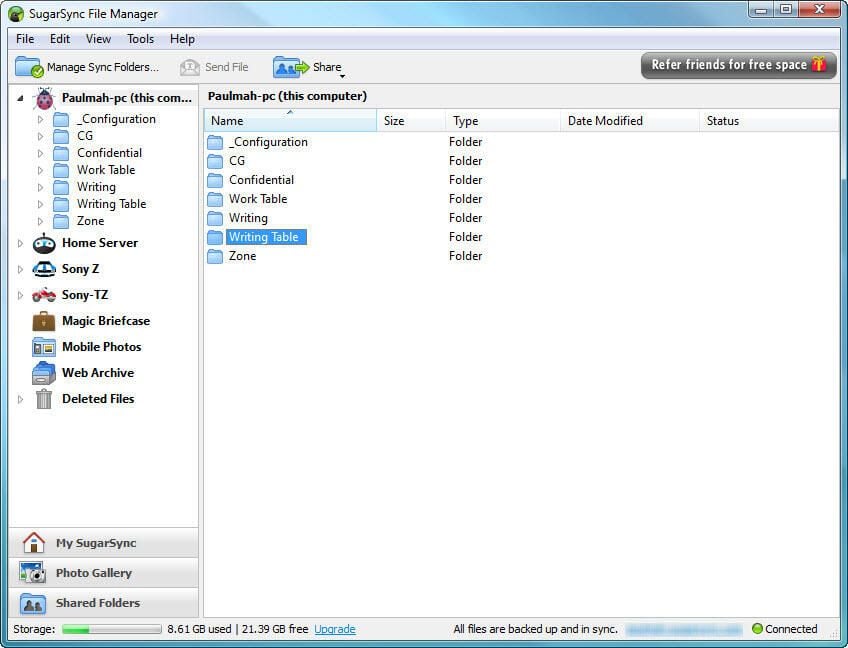Click the Send File envelope icon
The image size is (848, 648).
[x=190, y=67]
